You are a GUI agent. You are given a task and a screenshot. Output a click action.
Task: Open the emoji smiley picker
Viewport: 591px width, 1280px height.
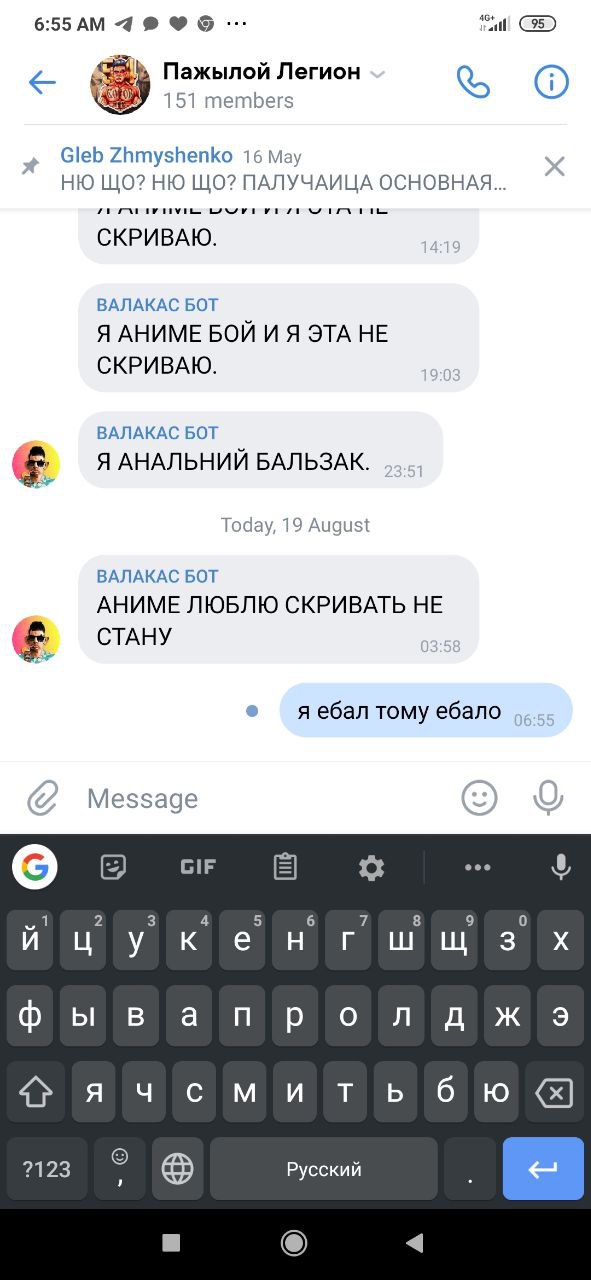click(479, 797)
